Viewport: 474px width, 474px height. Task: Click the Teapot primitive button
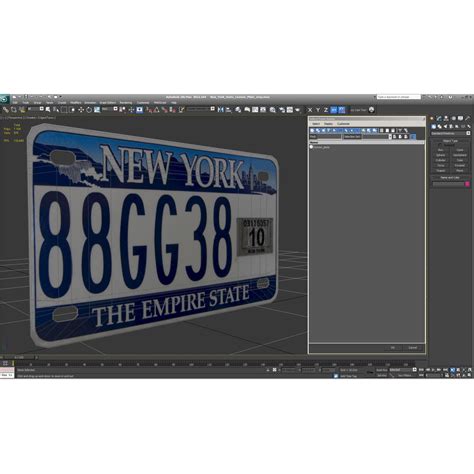pos(440,170)
